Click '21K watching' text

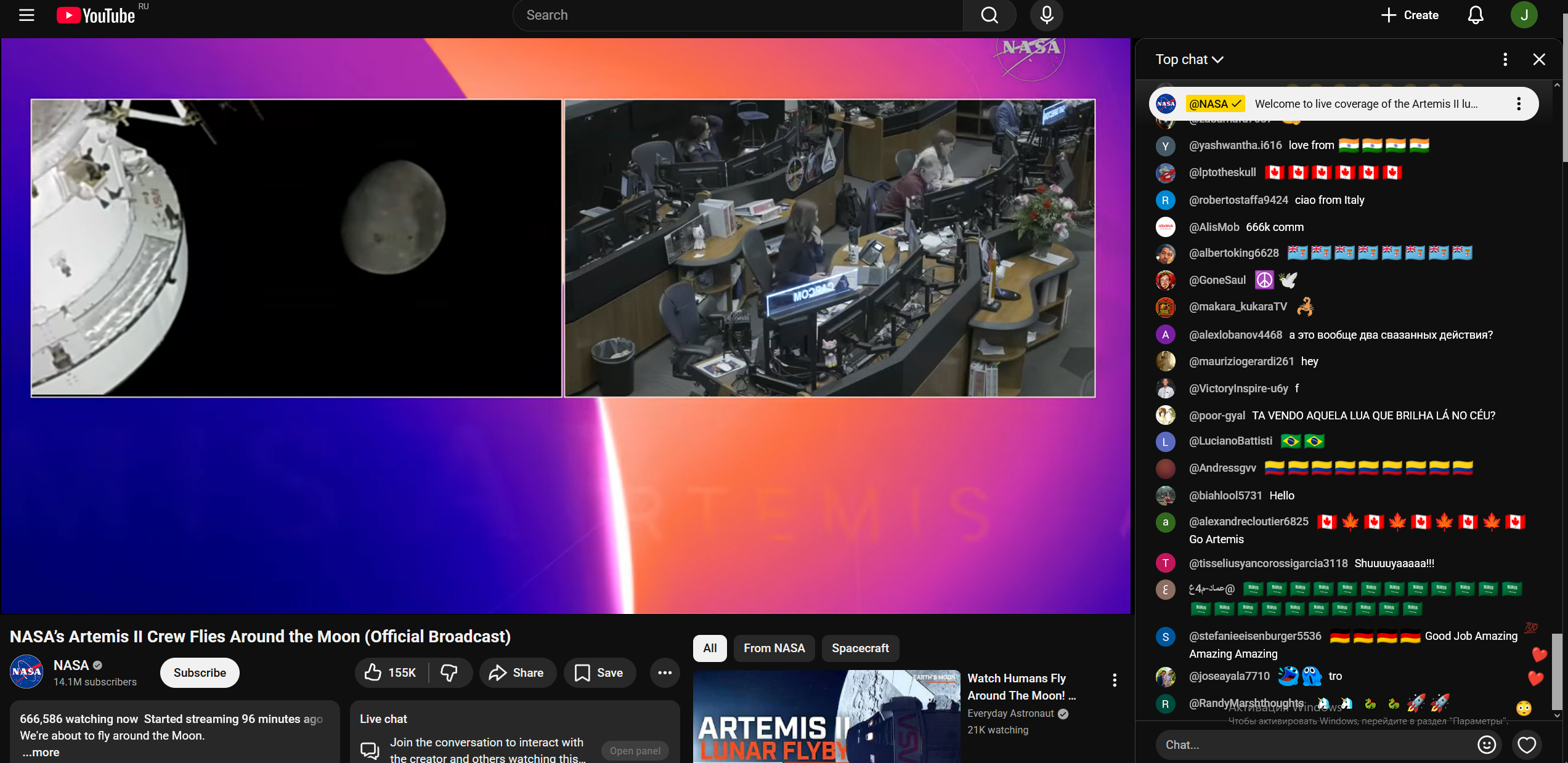click(997, 730)
